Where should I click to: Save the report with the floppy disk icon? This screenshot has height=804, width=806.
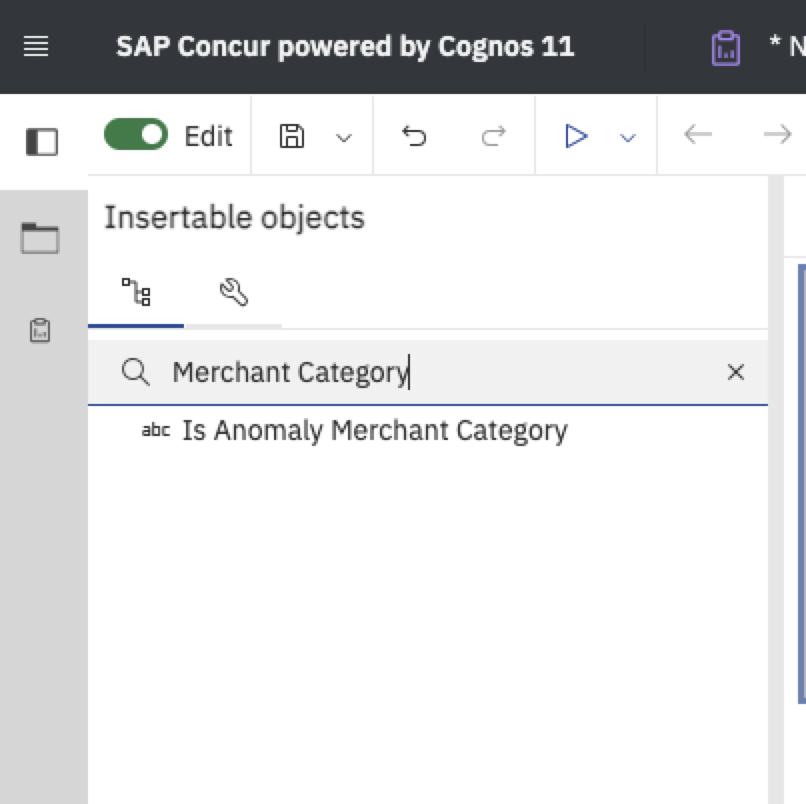tap(292, 136)
